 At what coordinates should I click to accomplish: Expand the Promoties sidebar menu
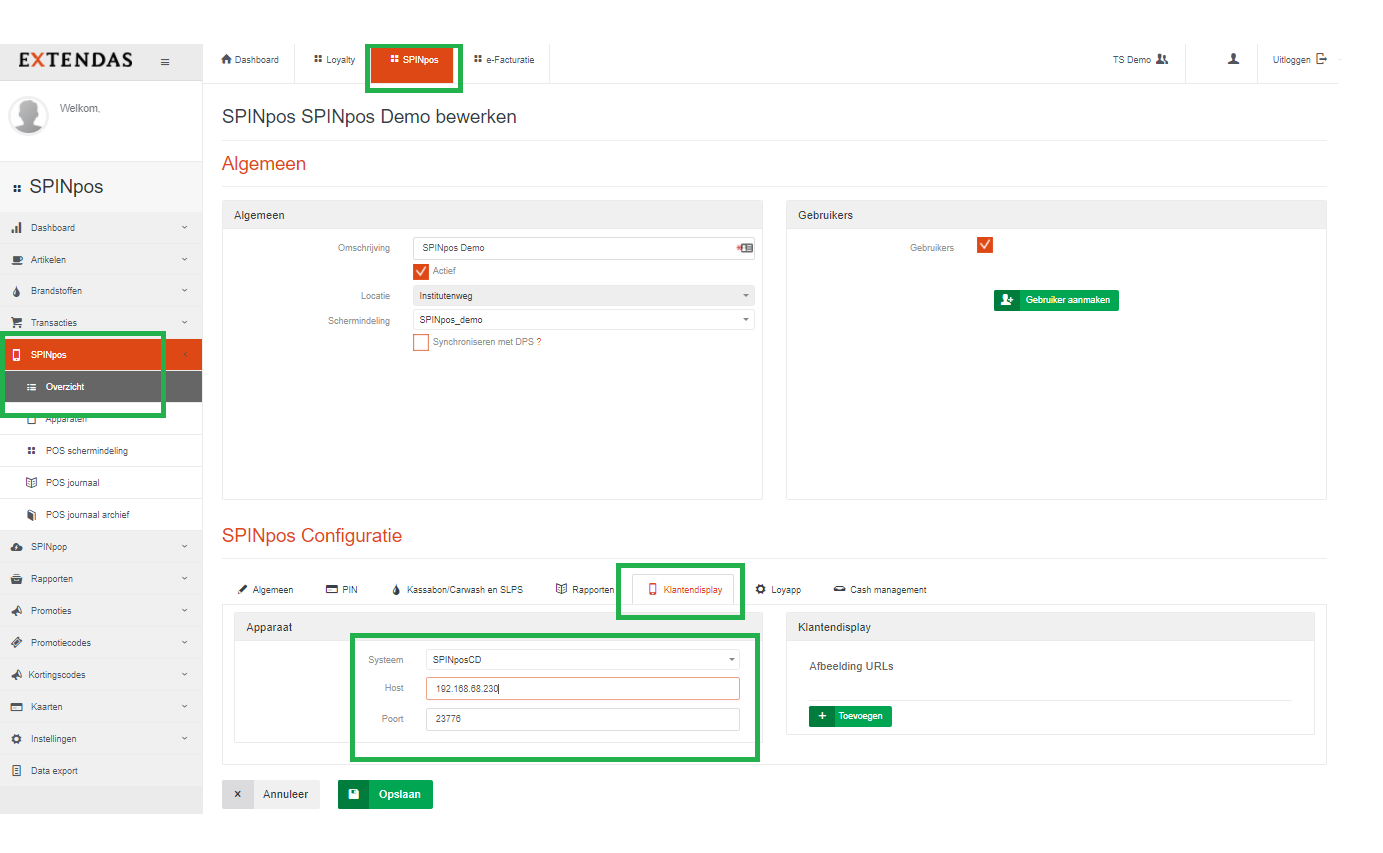(x=101, y=611)
